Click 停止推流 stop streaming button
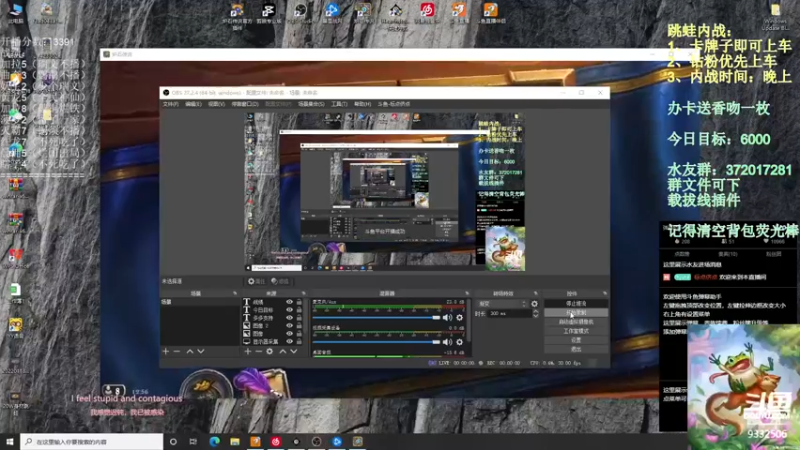Screen dimensions: 800x450 [576, 303]
